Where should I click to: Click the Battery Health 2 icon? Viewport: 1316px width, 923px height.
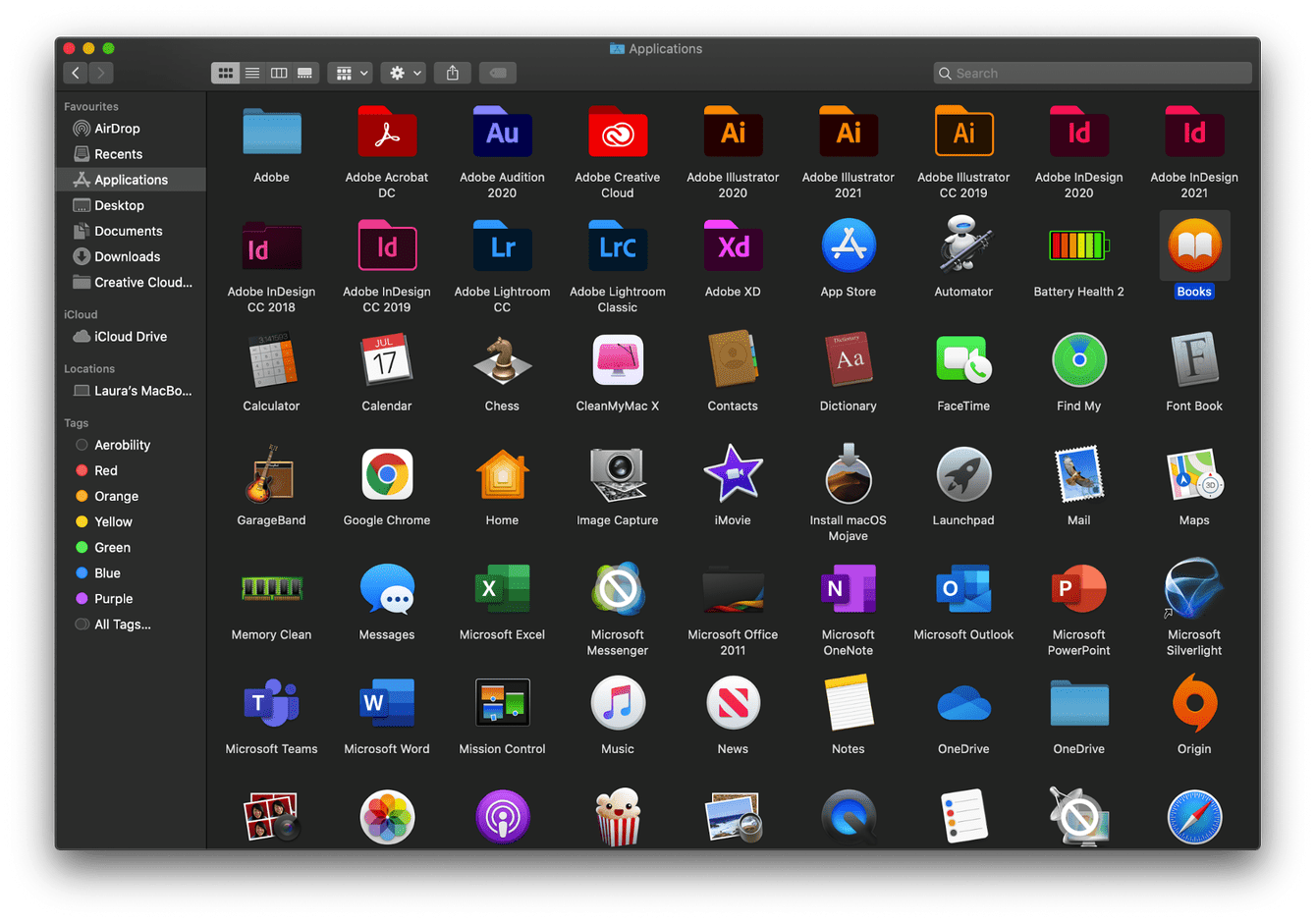1079,245
